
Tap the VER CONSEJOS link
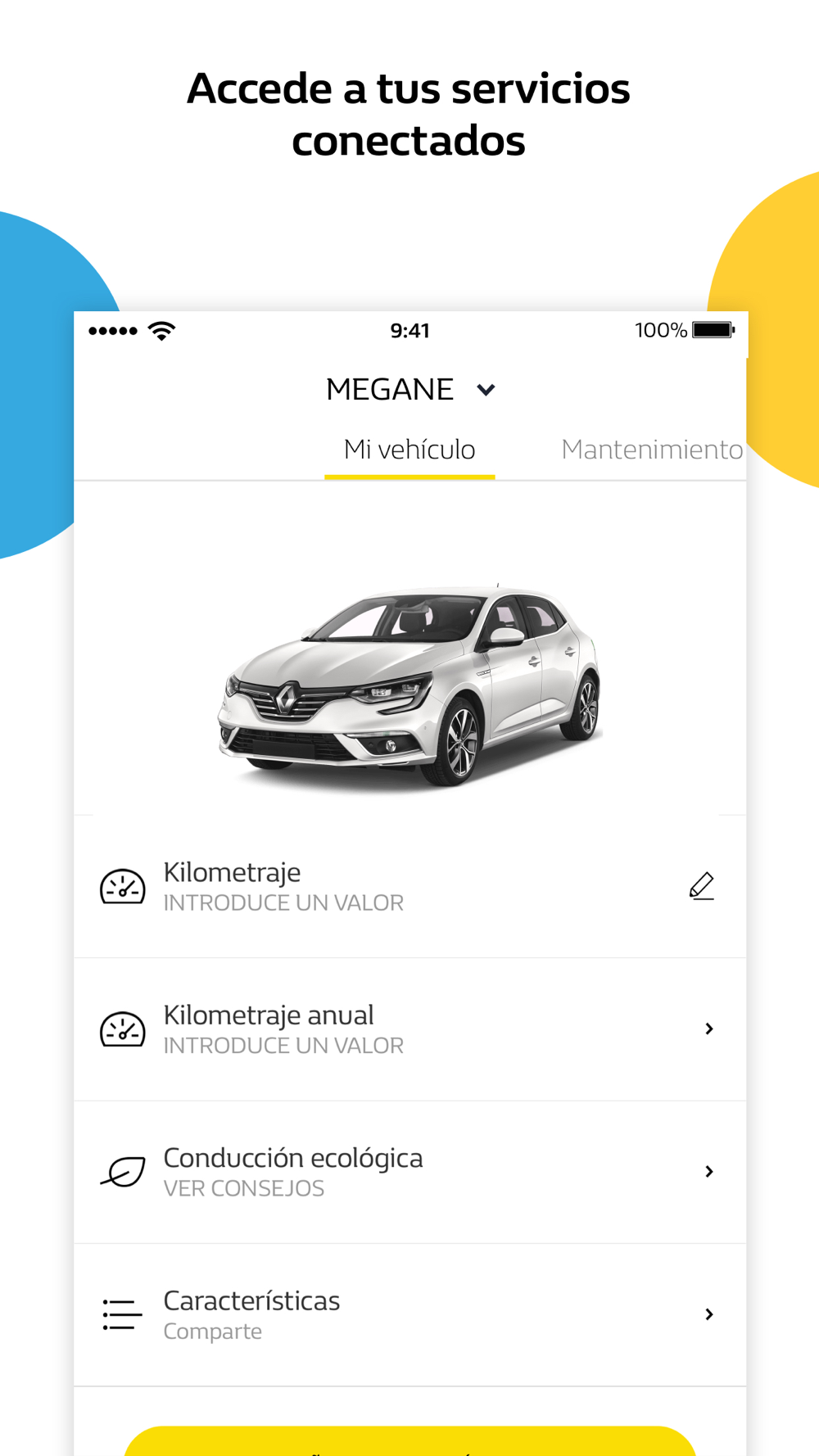coord(244,1188)
